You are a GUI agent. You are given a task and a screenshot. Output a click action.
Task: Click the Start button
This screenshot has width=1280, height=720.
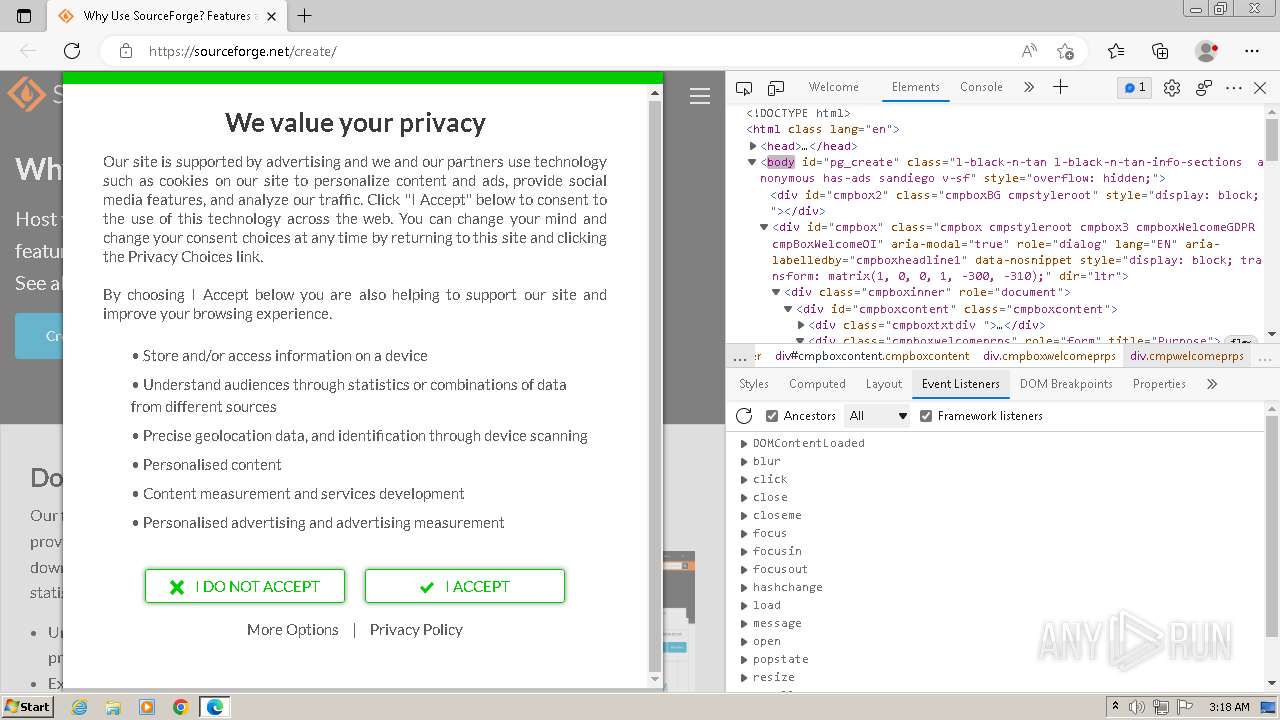pyautogui.click(x=27, y=706)
